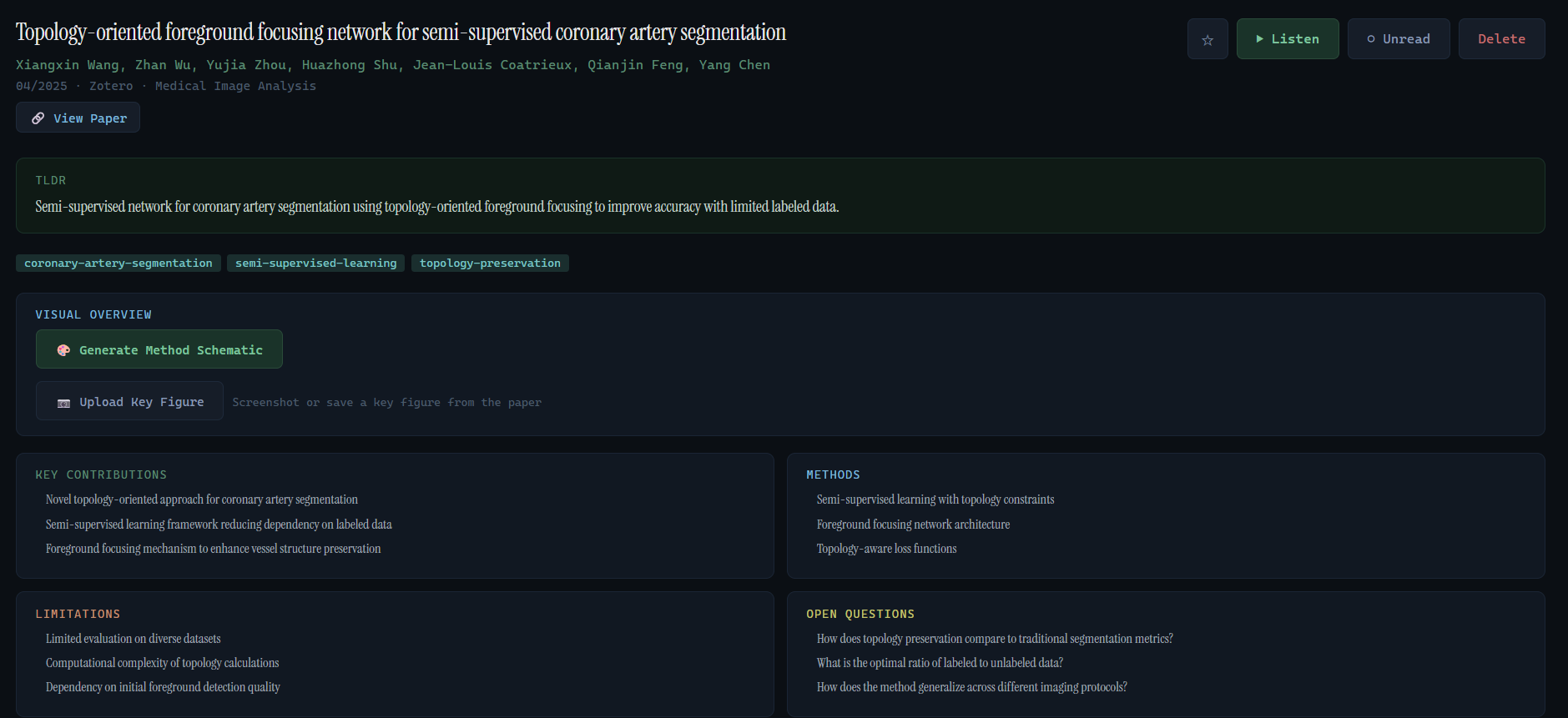Star this paper as favorite
This screenshot has width=1568, height=718.
[1208, 39]
